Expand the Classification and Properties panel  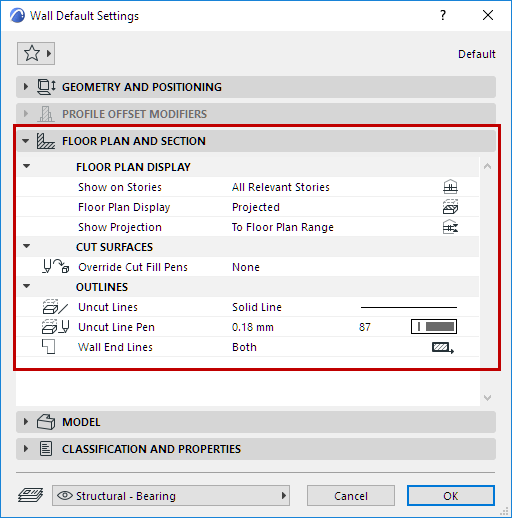click(x=25, y=449)
